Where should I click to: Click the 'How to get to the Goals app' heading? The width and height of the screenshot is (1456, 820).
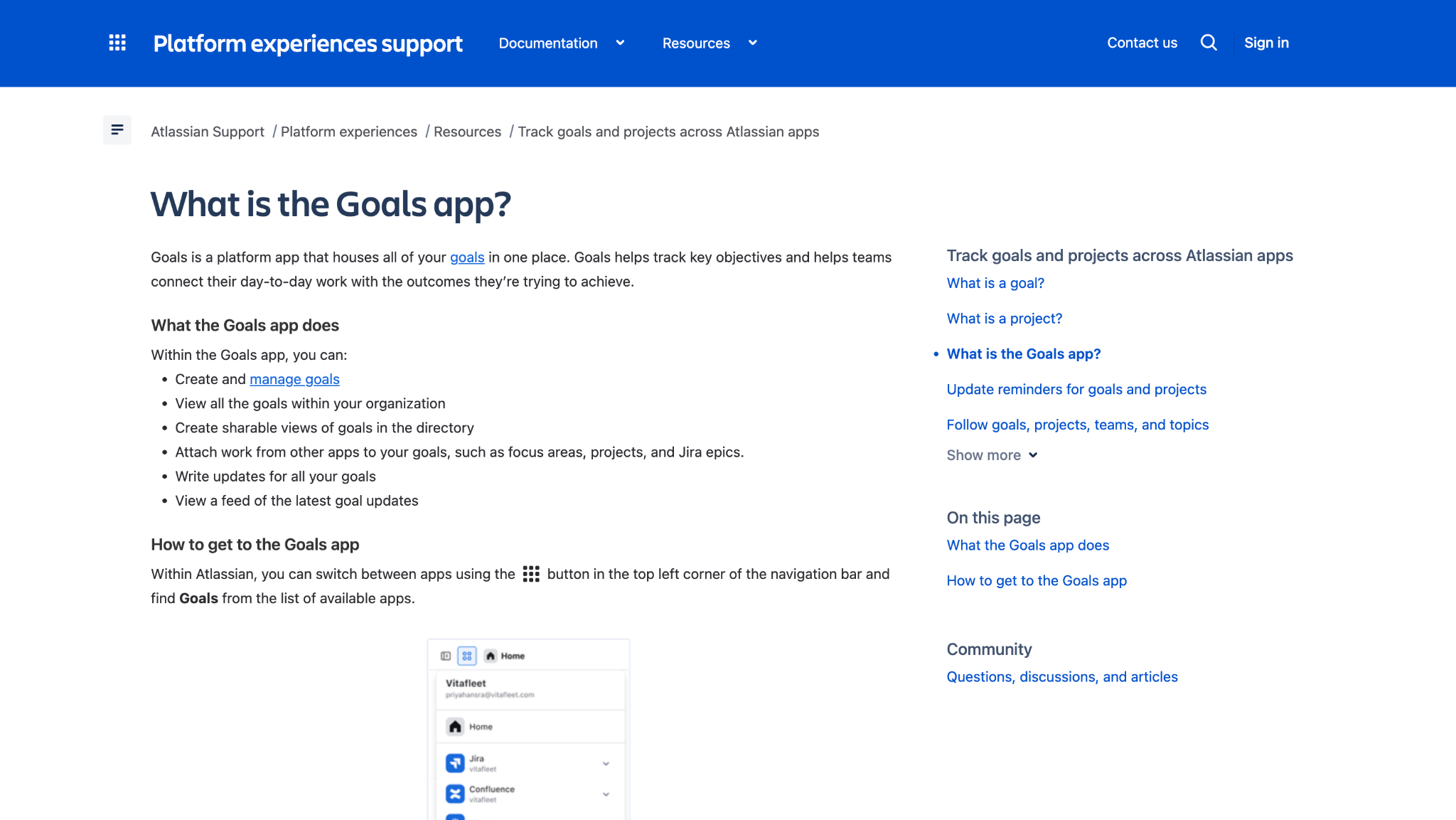(x=255, y=545)
